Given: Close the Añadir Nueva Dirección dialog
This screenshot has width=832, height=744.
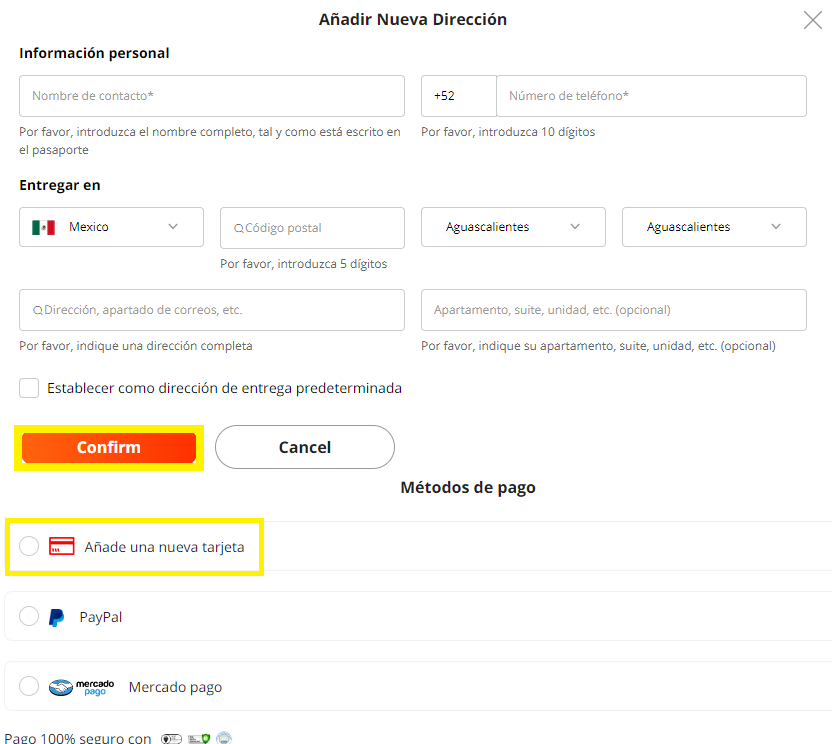Looking at the screenshot, I should [x=813, y=20].
